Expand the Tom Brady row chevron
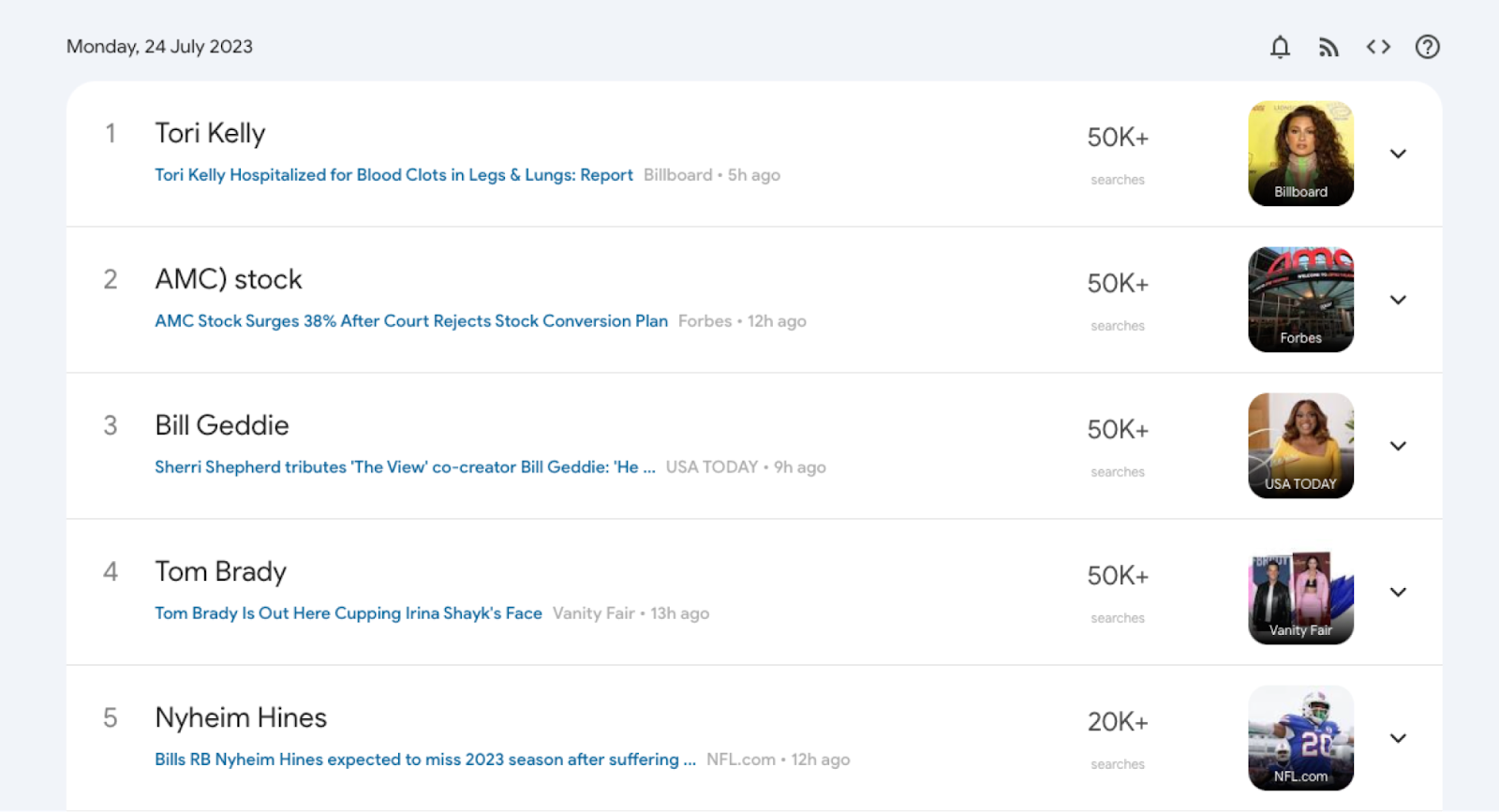Viewport: 1499px width, 812px height. point(1398,592)
